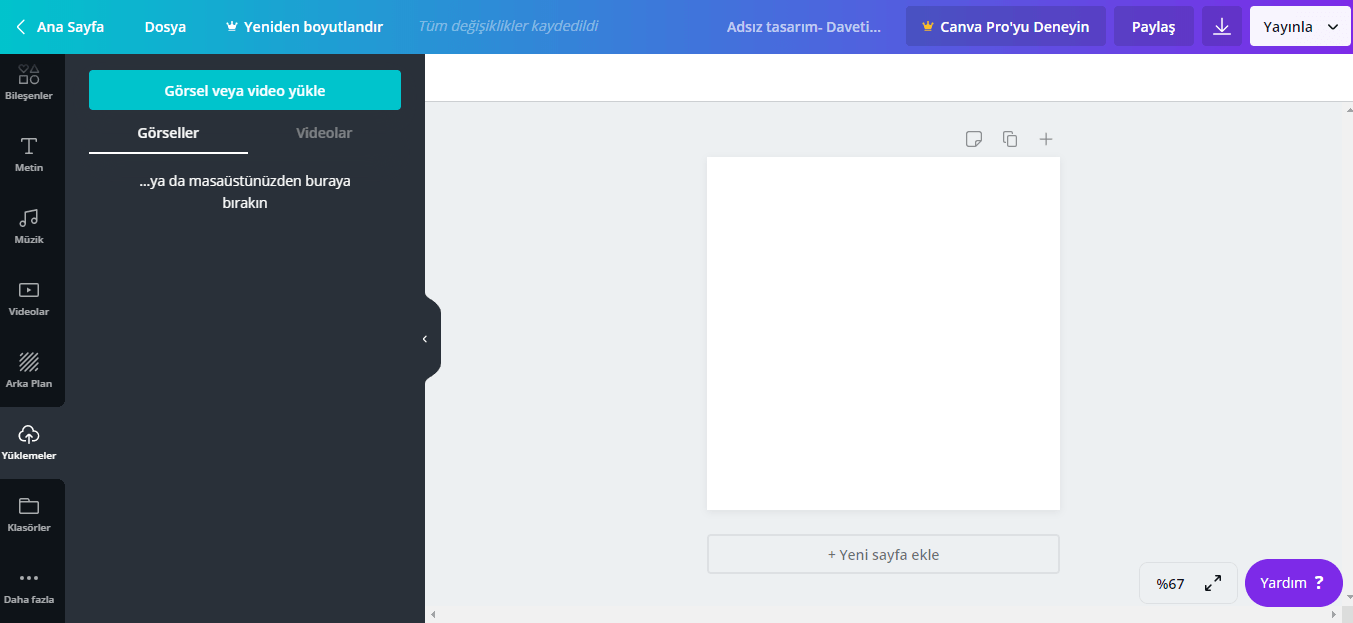Expand the Yayınla publish dropdown

click(1301, 27)
